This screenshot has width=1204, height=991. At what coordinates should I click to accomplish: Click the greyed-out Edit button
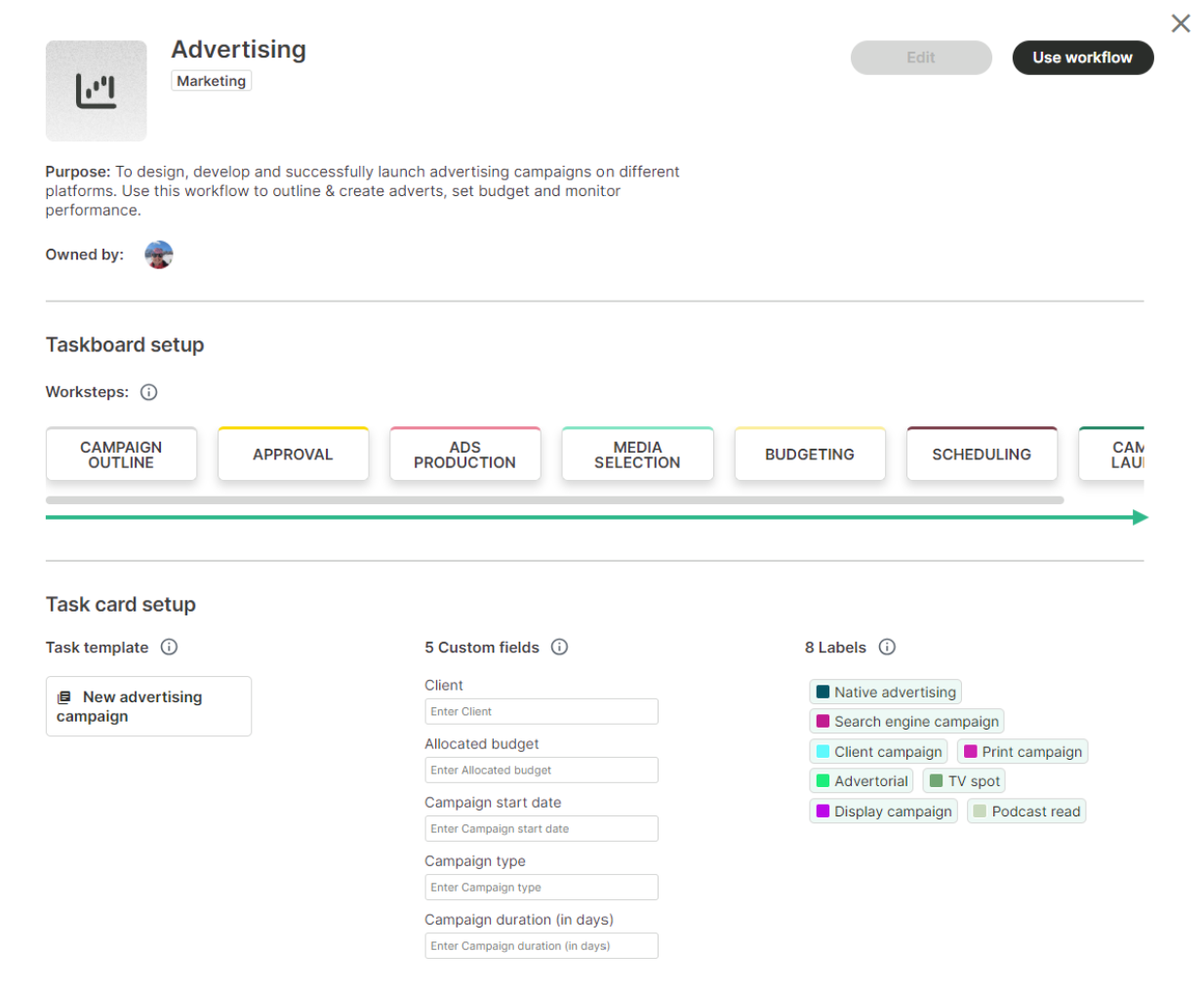(920, 58)
